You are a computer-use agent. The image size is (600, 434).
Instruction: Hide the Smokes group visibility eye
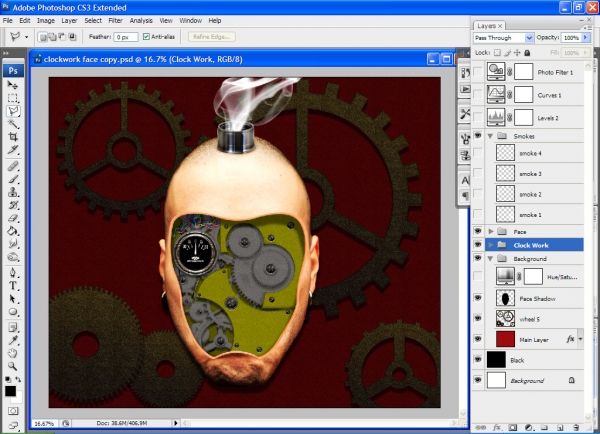478,135
